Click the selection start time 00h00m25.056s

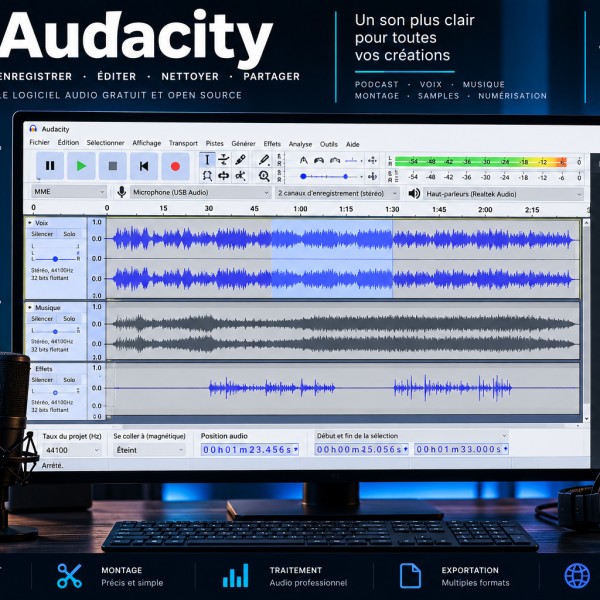(x=361, y=449)
